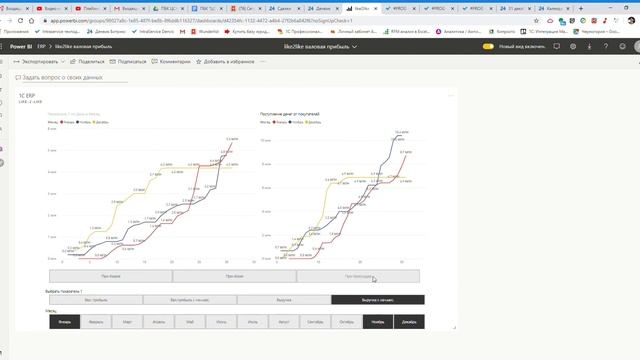640x360 pixels.
Task: Toggle the Июль month slicer
Action: point(253,322)
